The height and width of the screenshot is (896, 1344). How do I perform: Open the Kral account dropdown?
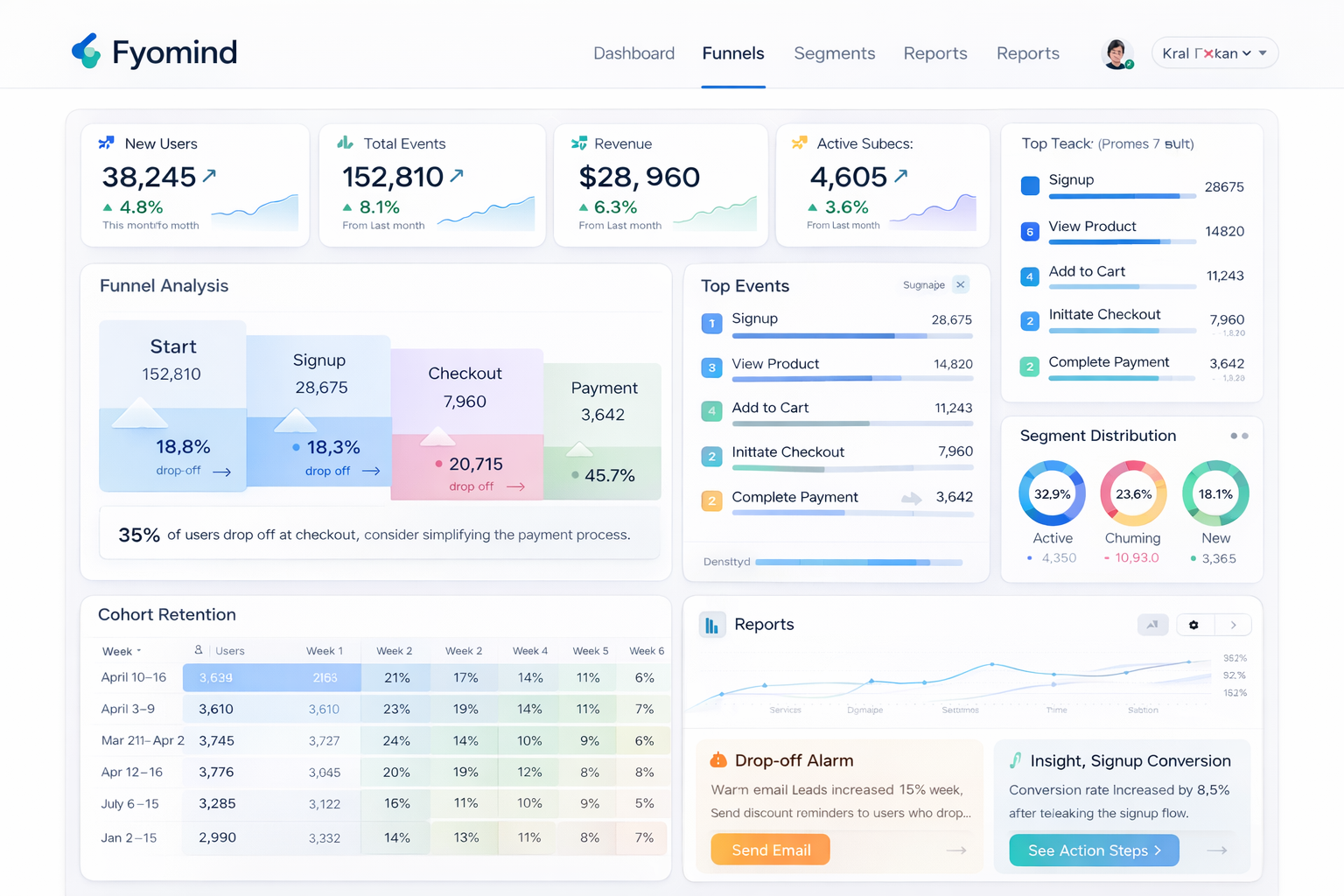pos(1214,52)
